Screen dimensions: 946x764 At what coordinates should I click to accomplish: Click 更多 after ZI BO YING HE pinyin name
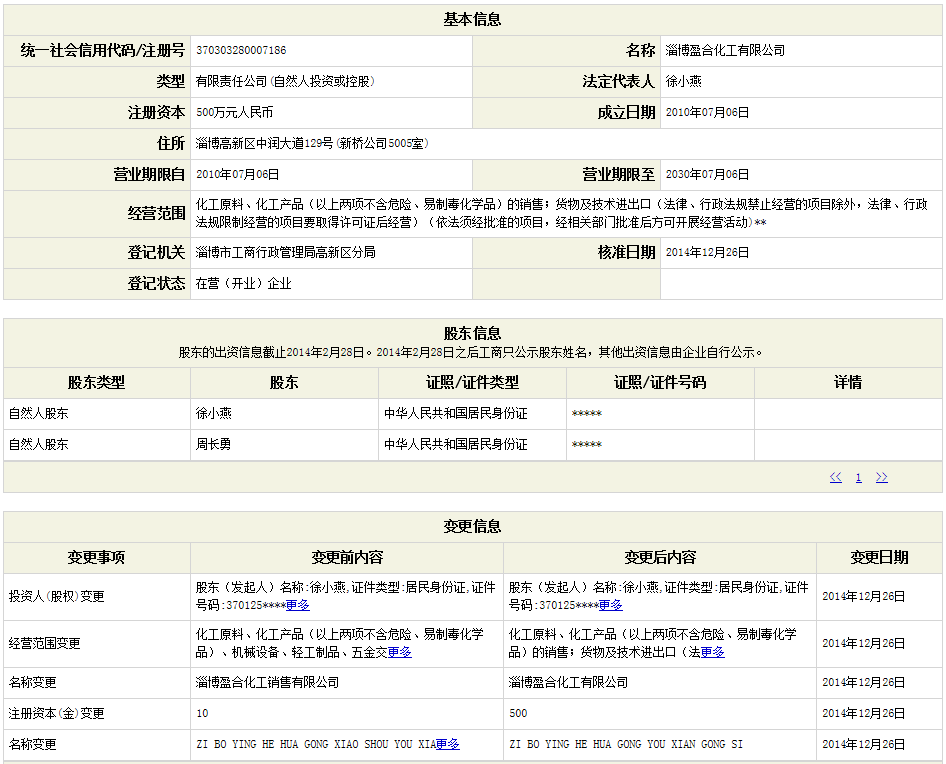point(447,744)
